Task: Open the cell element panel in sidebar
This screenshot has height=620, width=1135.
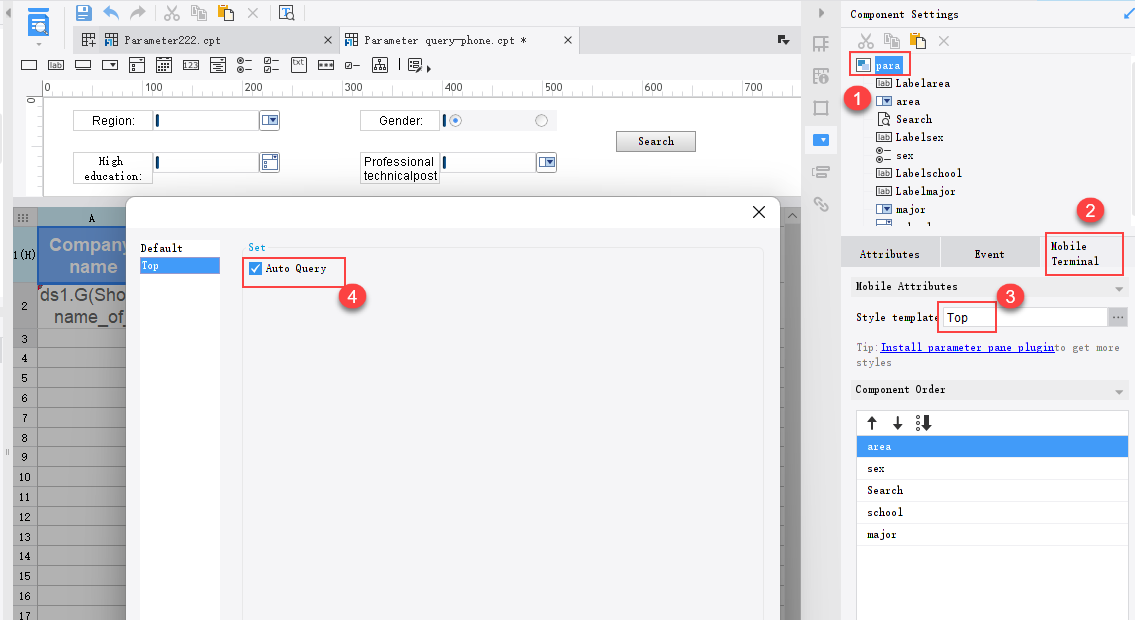Action: click(821, 44)
